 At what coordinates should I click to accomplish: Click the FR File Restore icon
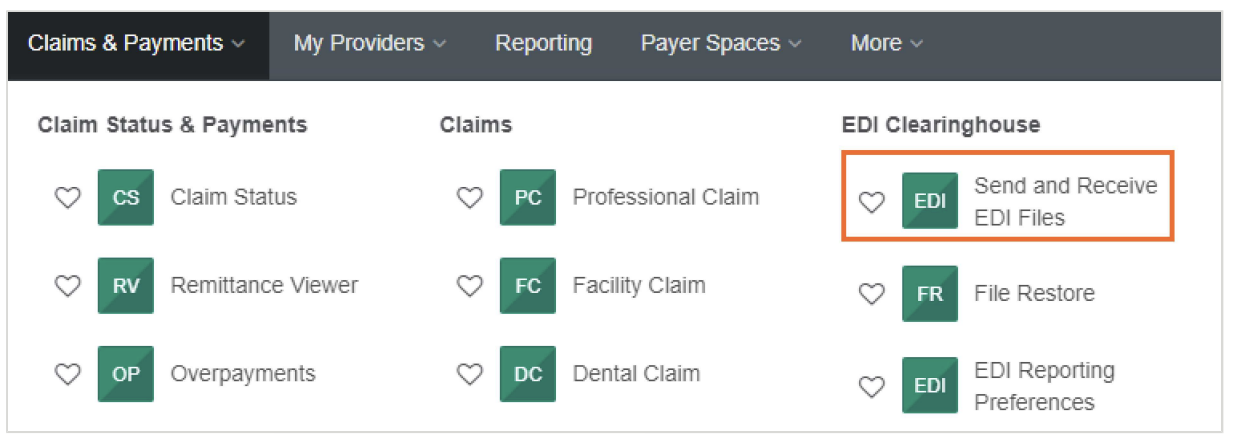929,293
